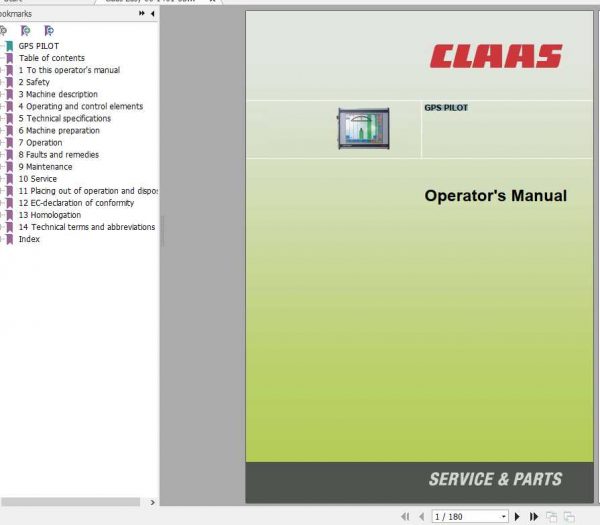
Task: Jump to '1 To this operator's manual'
Action: coord(69,70)
